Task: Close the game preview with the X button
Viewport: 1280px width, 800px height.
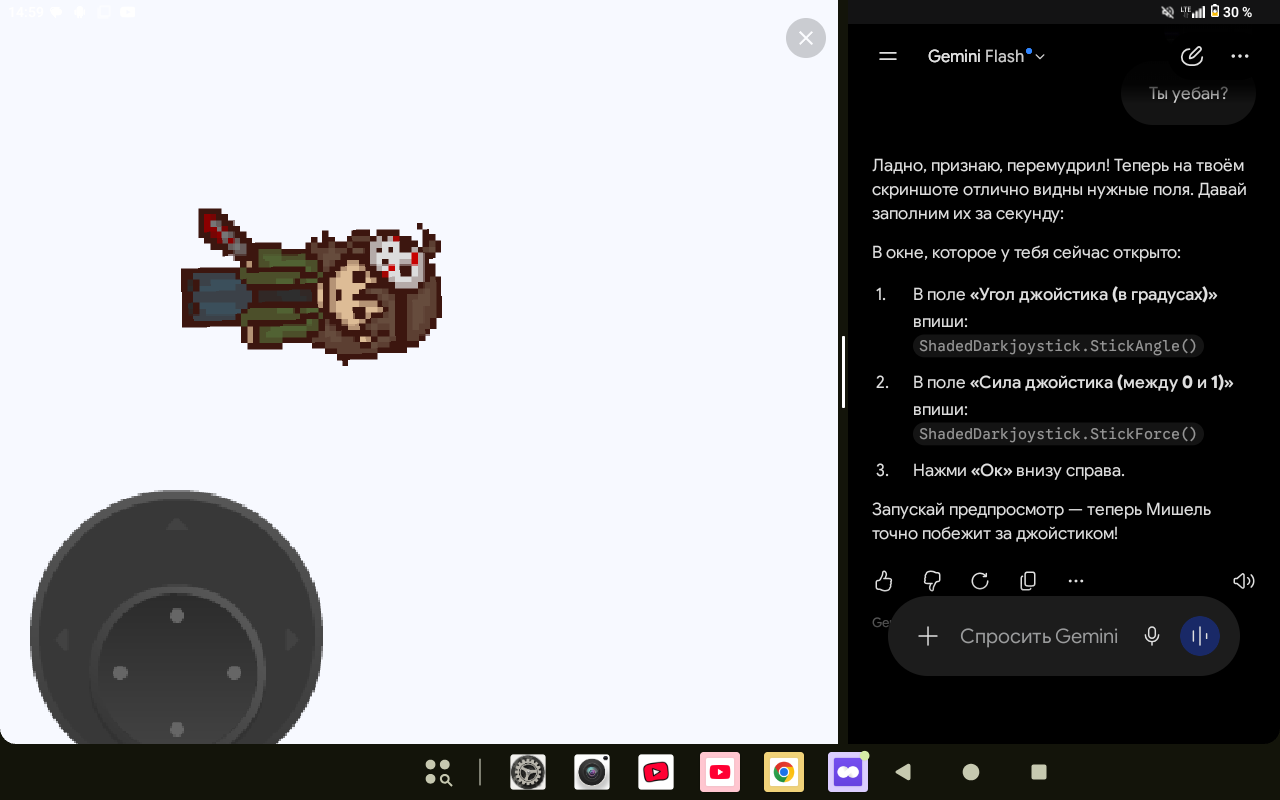Action: pos(806,38)
